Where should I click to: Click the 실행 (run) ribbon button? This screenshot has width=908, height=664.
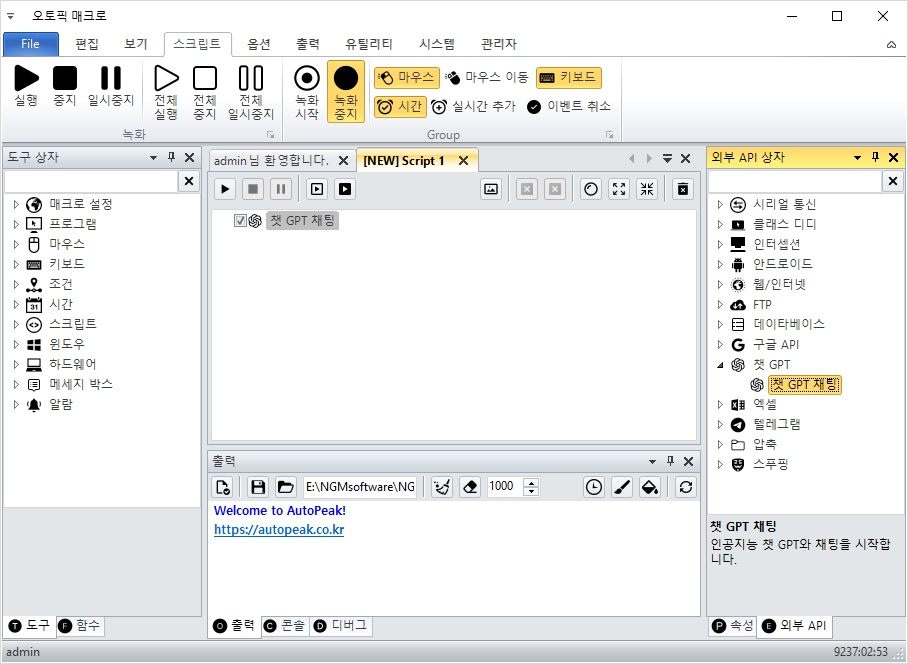(26, 86)
